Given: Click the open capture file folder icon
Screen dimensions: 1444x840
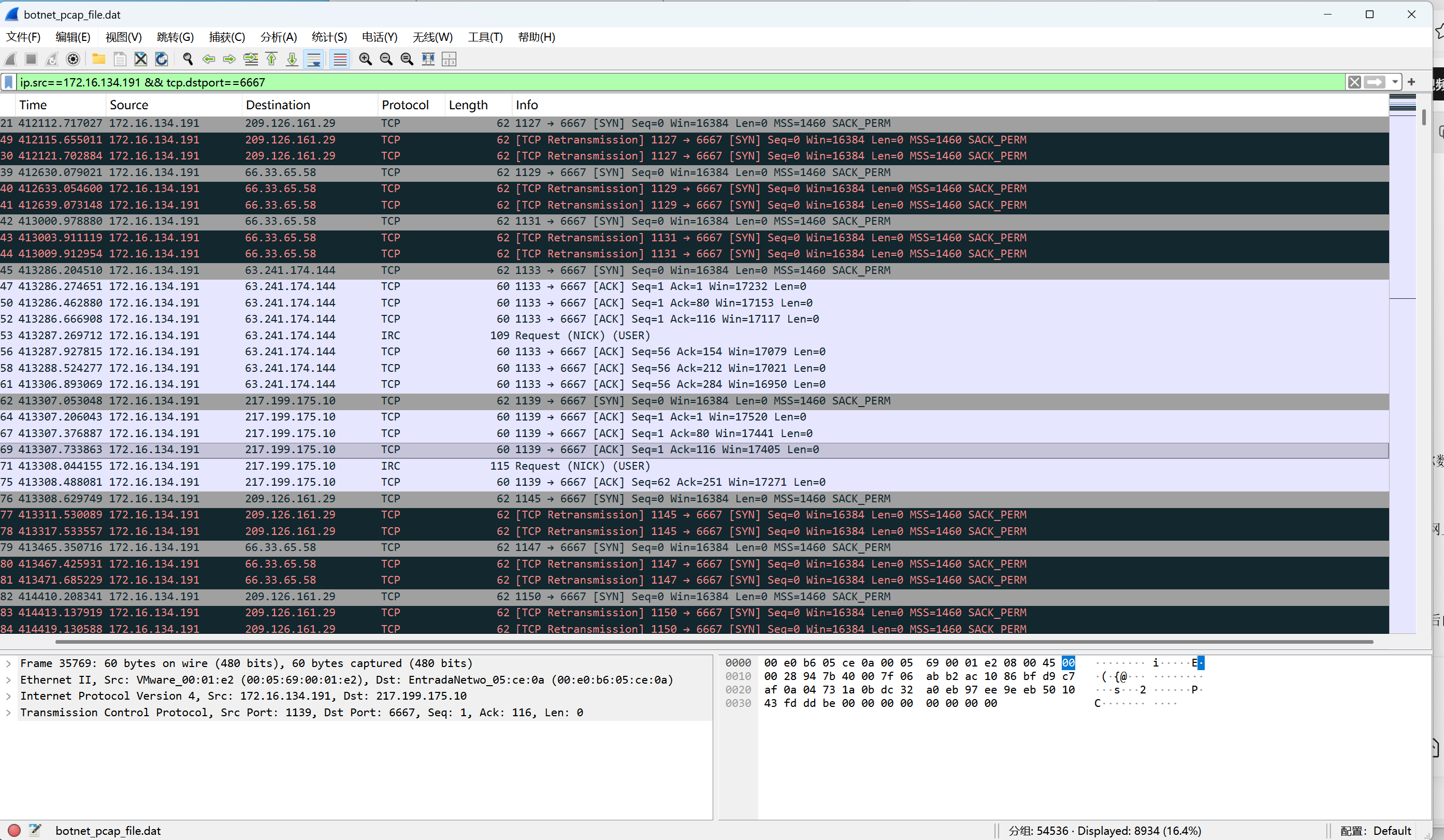Looking at the screenshot, I should click(x=98, y=59).
